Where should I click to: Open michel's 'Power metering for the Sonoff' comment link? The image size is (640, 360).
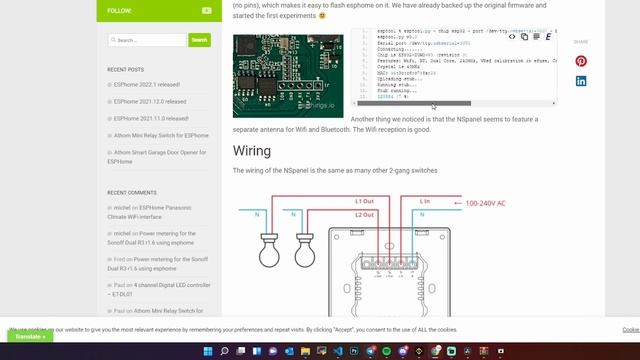[x=151, y=238]
